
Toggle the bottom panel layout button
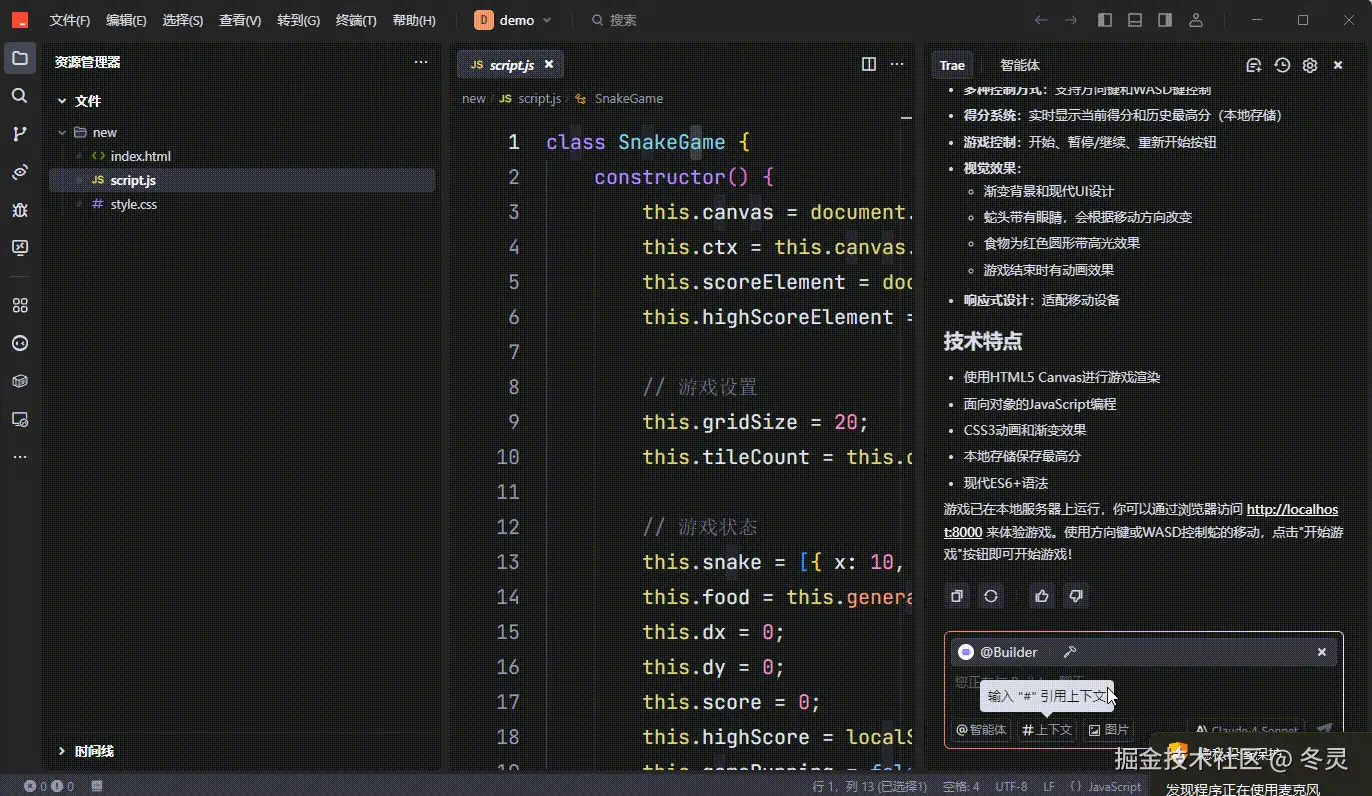point(1135,20)
